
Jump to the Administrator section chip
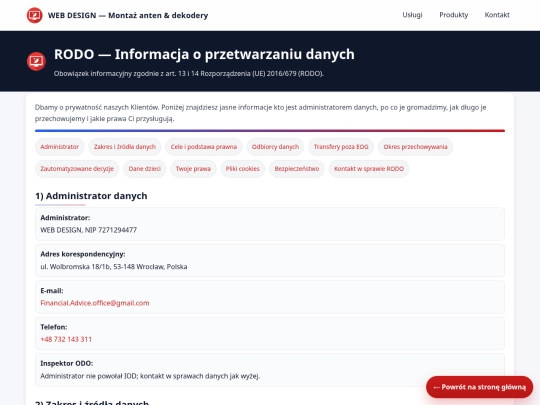pyautogui.click(x=60, y=147)
